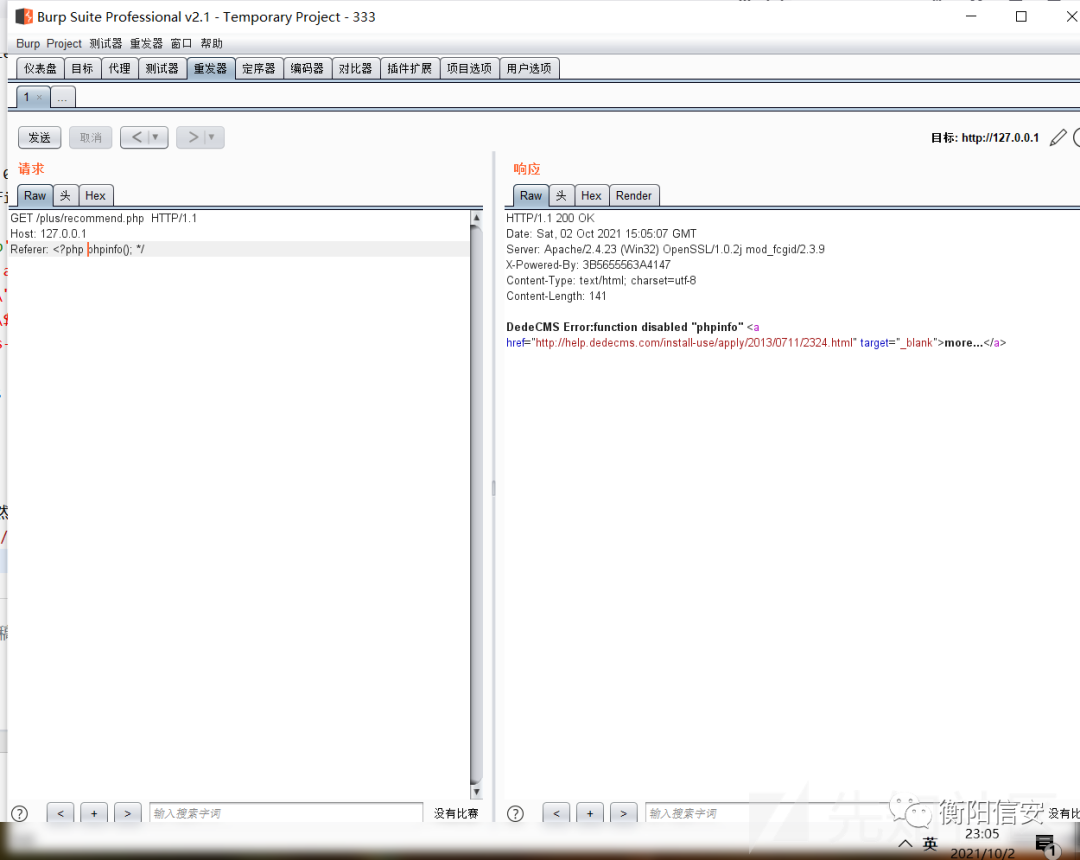
Task: Click the request search + button
Action: point(94,813)
